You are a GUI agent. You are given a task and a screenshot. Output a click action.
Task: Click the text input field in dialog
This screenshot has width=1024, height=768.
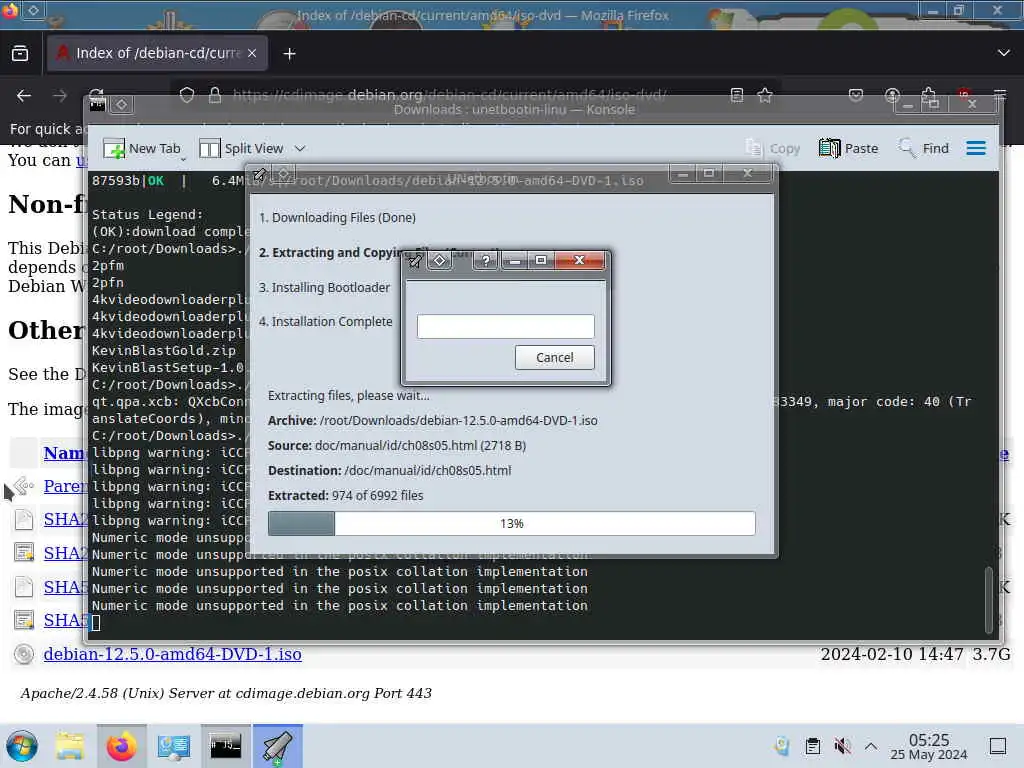click(505, 326)
